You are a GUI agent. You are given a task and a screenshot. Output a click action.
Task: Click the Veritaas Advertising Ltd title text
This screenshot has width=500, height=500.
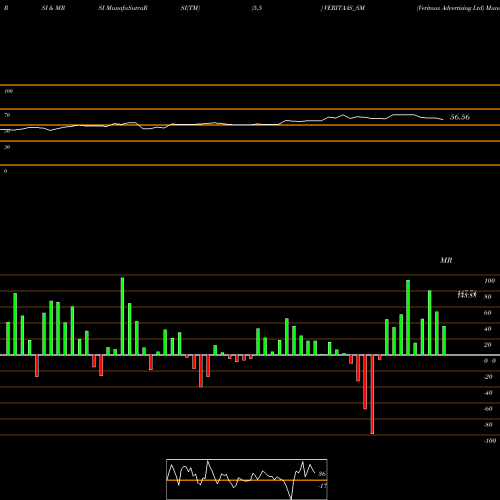[x=450, y=8]
